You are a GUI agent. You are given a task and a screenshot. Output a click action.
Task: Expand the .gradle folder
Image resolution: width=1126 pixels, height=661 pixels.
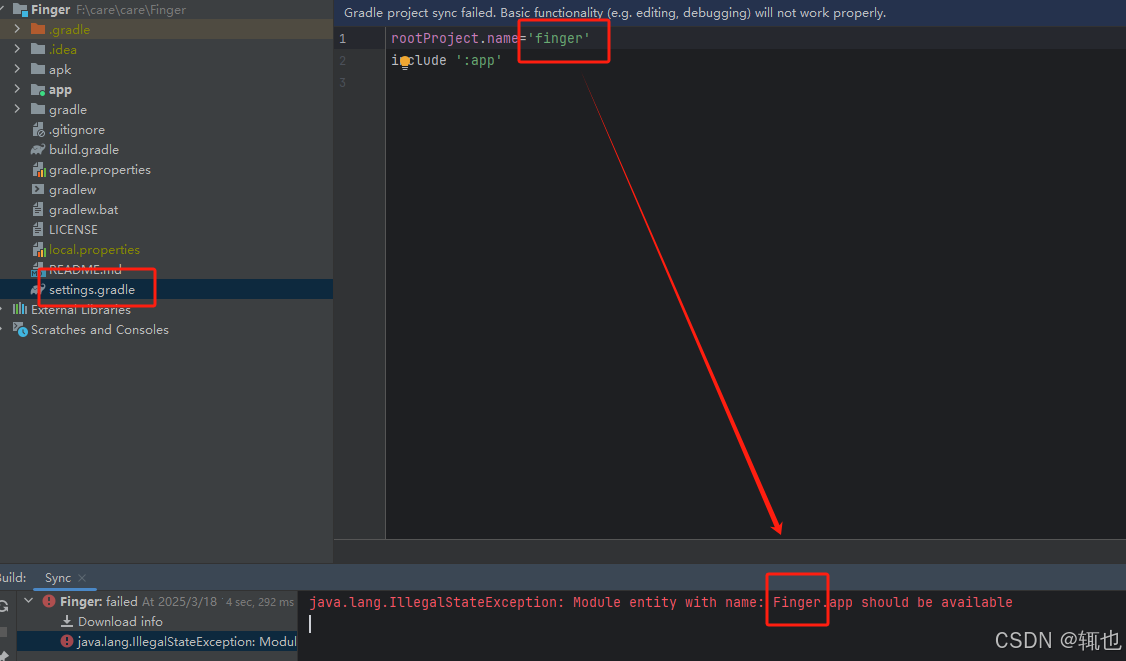tap(16, 29)
